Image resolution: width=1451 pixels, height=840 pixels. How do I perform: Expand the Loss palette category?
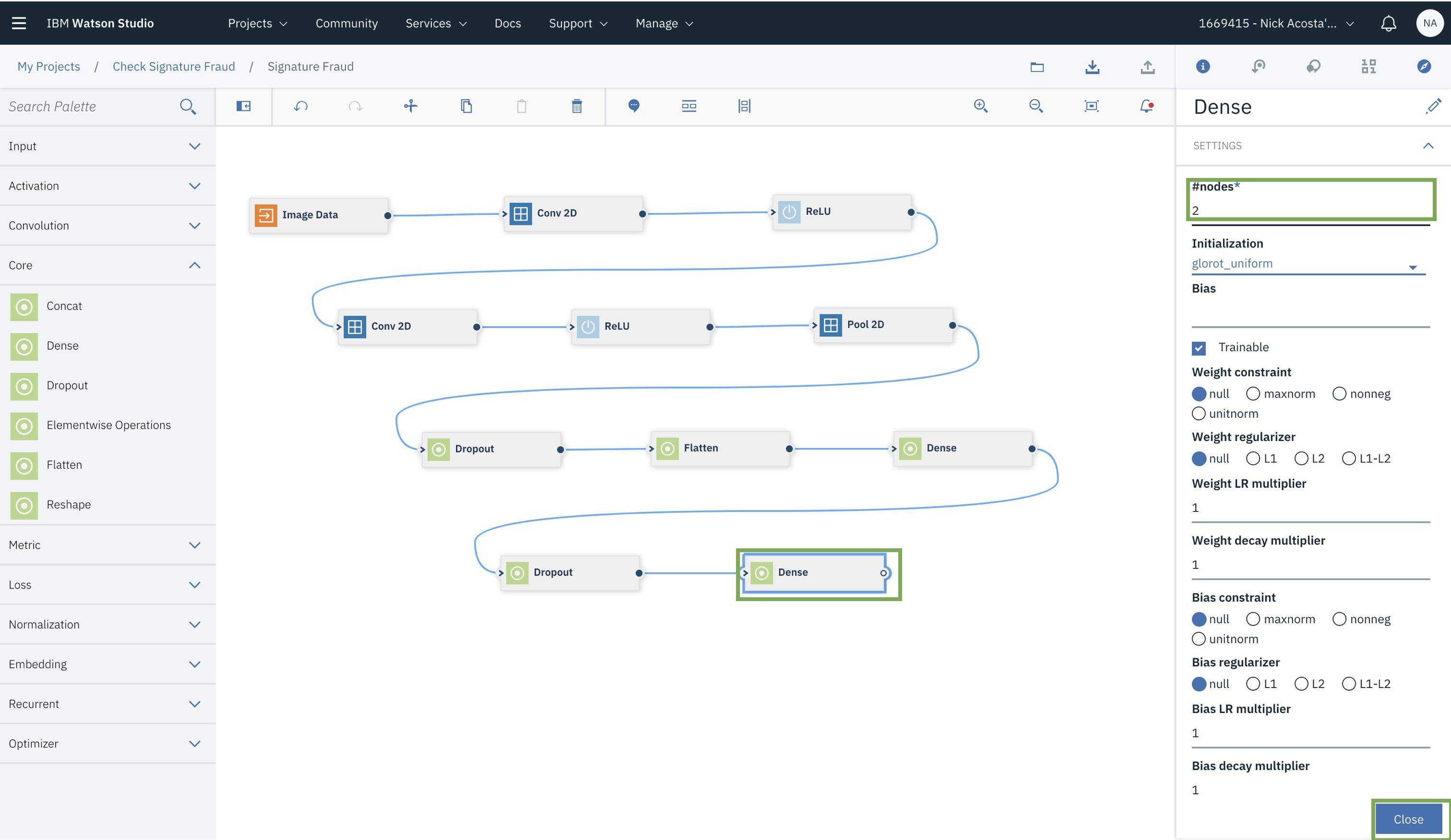click(x=107, y=585)
